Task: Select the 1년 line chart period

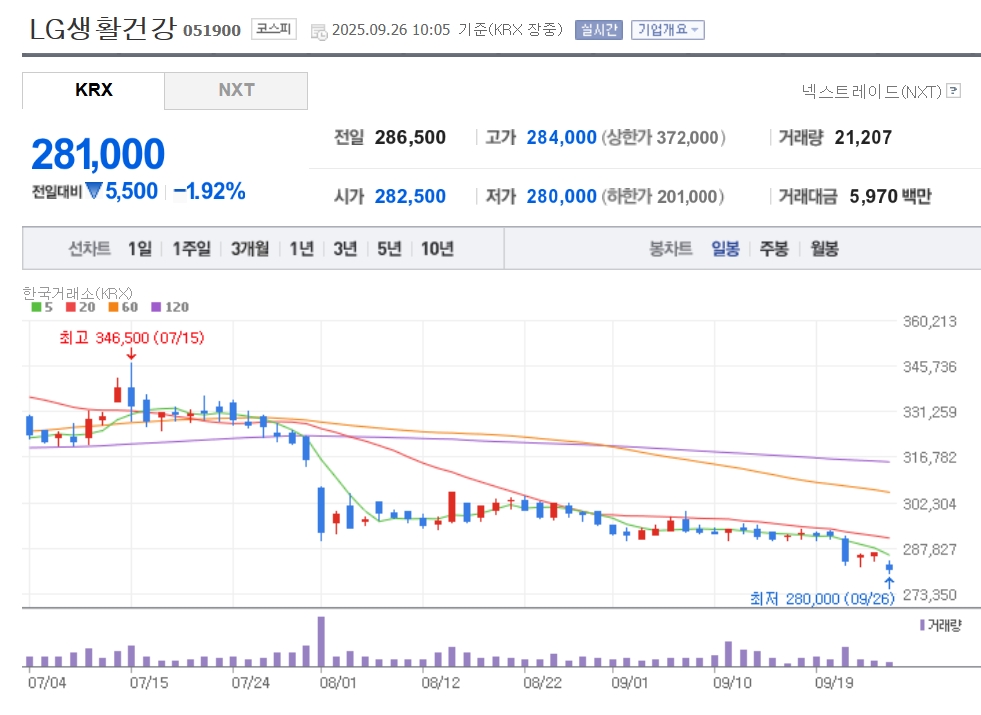Action: tap(302, 249)
